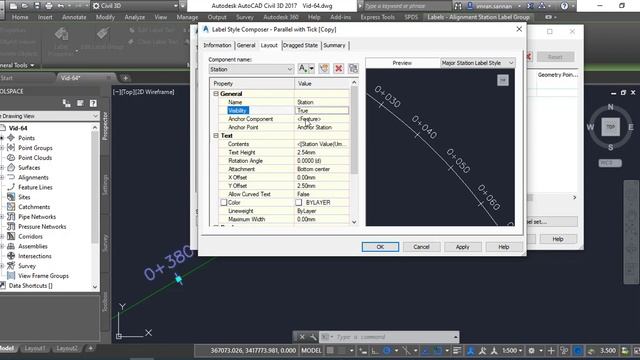640x360 pixels.
Task: Toggle grid display in status bar
Action: coord(330,350)
